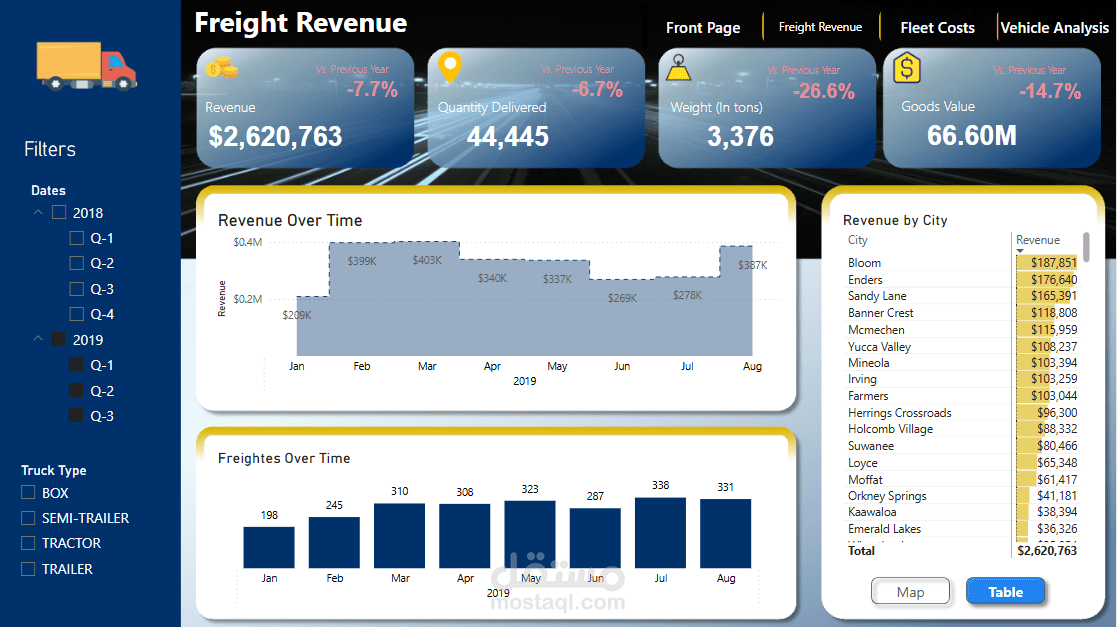Image resolution: width=1117 pixels, height=627 pixels.
Task: Uncheck the 2019 Q-2 checkbox
Action: [x=76, y=390]
